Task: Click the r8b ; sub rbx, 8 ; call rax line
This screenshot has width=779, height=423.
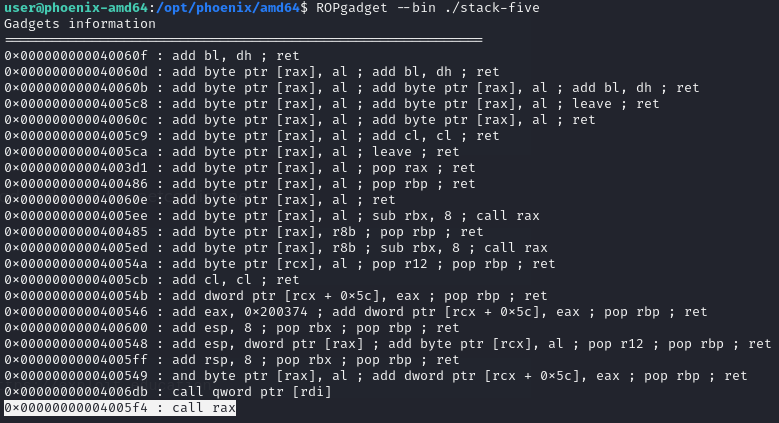Action: click(x=360, y=247)
